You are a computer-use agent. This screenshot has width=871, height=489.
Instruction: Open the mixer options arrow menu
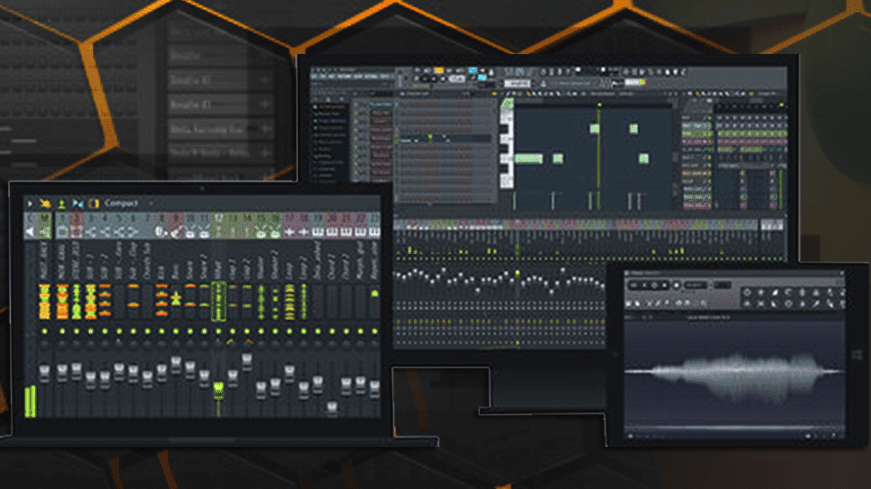tap(30, 203)
